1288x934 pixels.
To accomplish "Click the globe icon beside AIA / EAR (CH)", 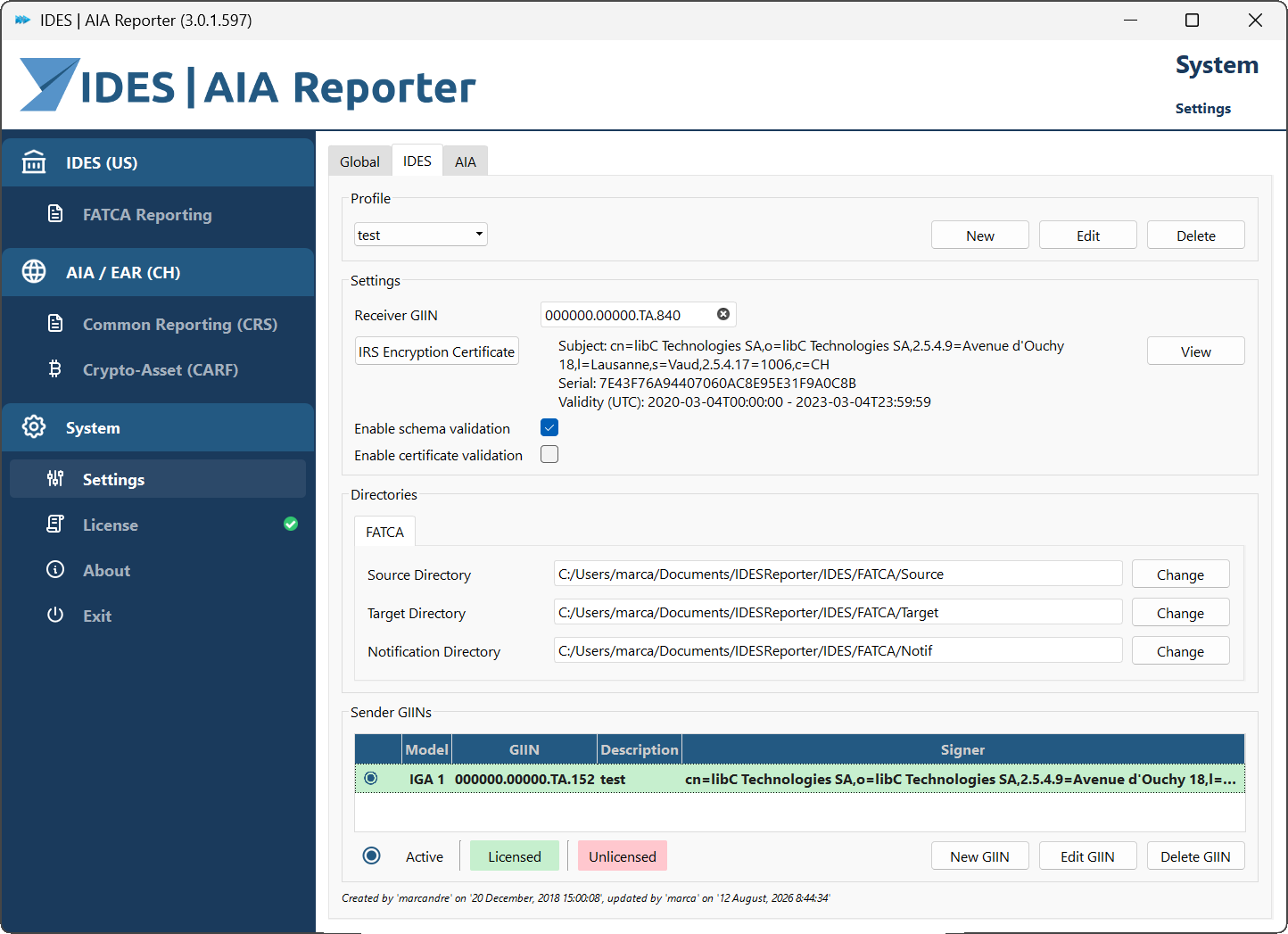I will pyautogui.click(x=34, y=272).
